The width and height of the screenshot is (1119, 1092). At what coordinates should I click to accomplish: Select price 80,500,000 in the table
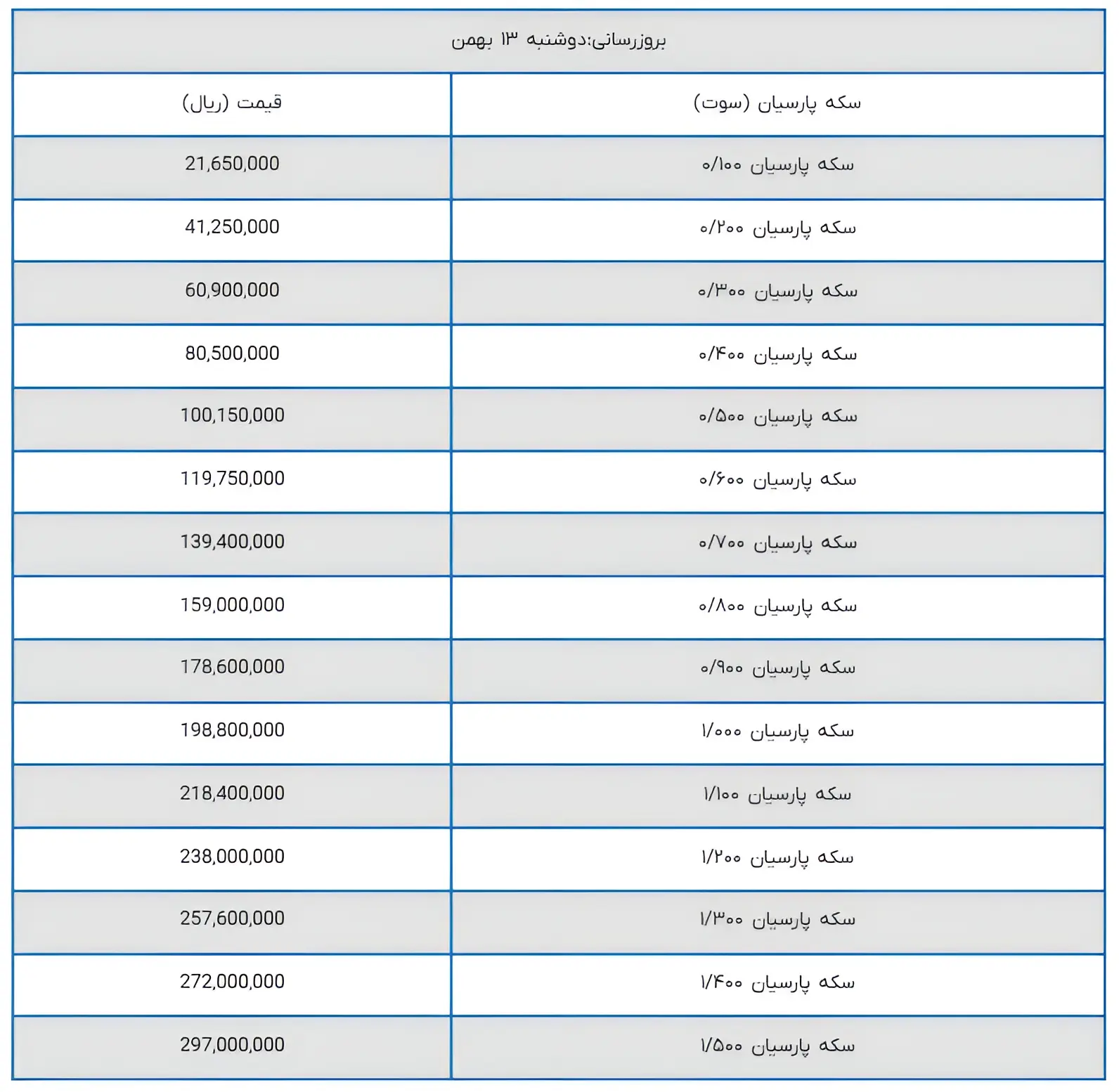click(x=232, y=353)
